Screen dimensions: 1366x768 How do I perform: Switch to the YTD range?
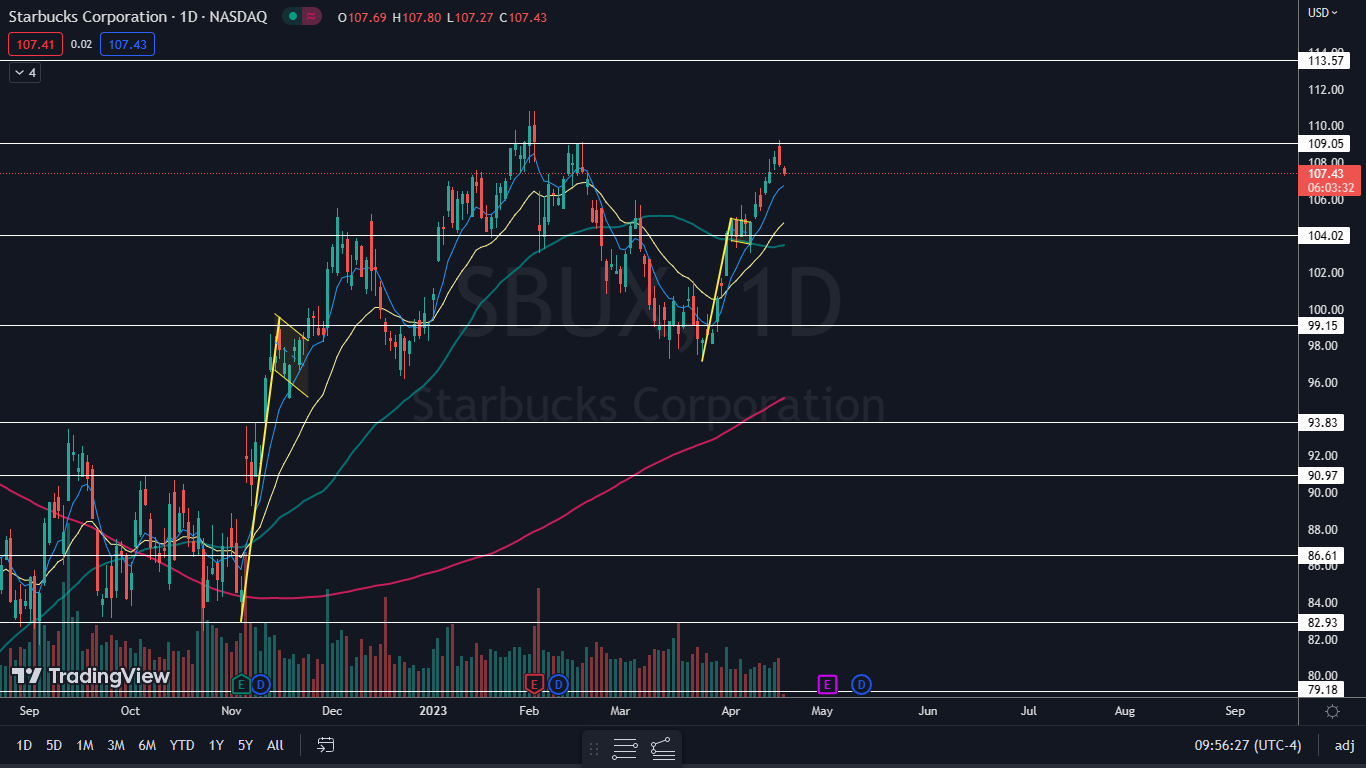(x=182, y=745)
